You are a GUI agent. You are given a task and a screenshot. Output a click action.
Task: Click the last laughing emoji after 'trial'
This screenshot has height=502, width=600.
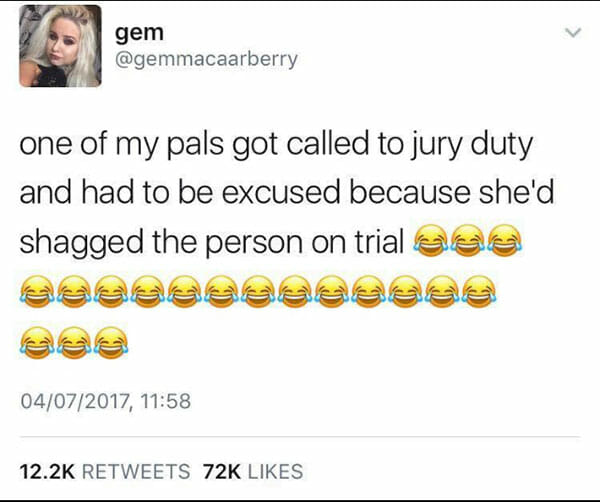pos(505,241)
